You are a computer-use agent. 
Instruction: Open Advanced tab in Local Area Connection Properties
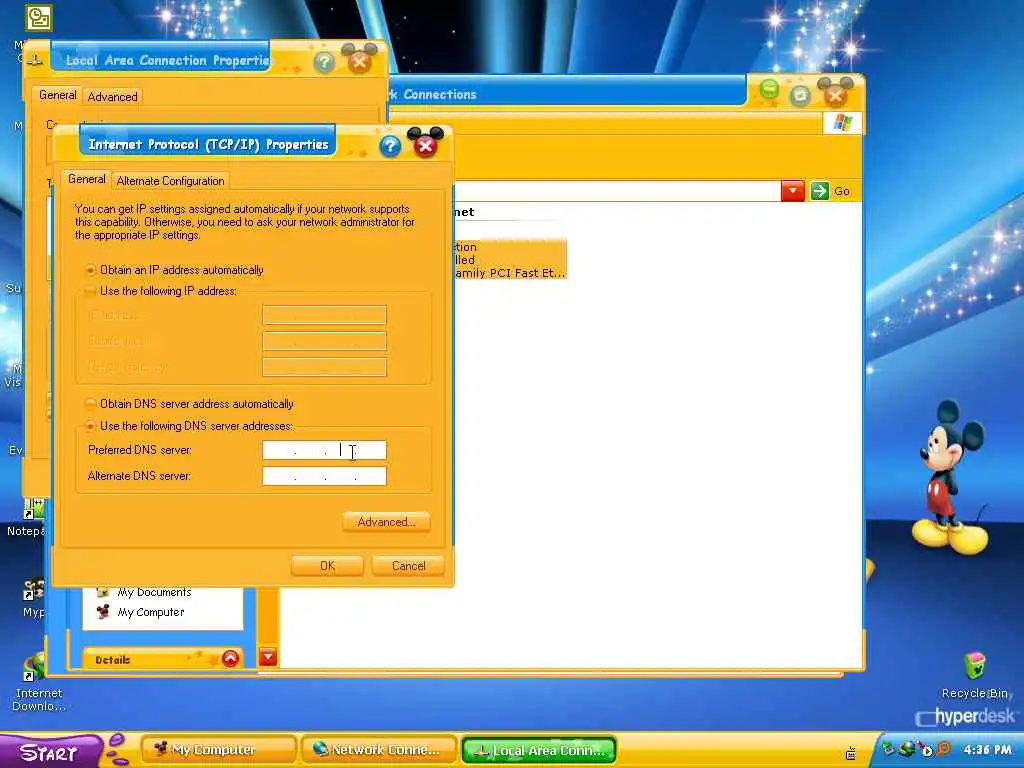[x=112, y=97]
